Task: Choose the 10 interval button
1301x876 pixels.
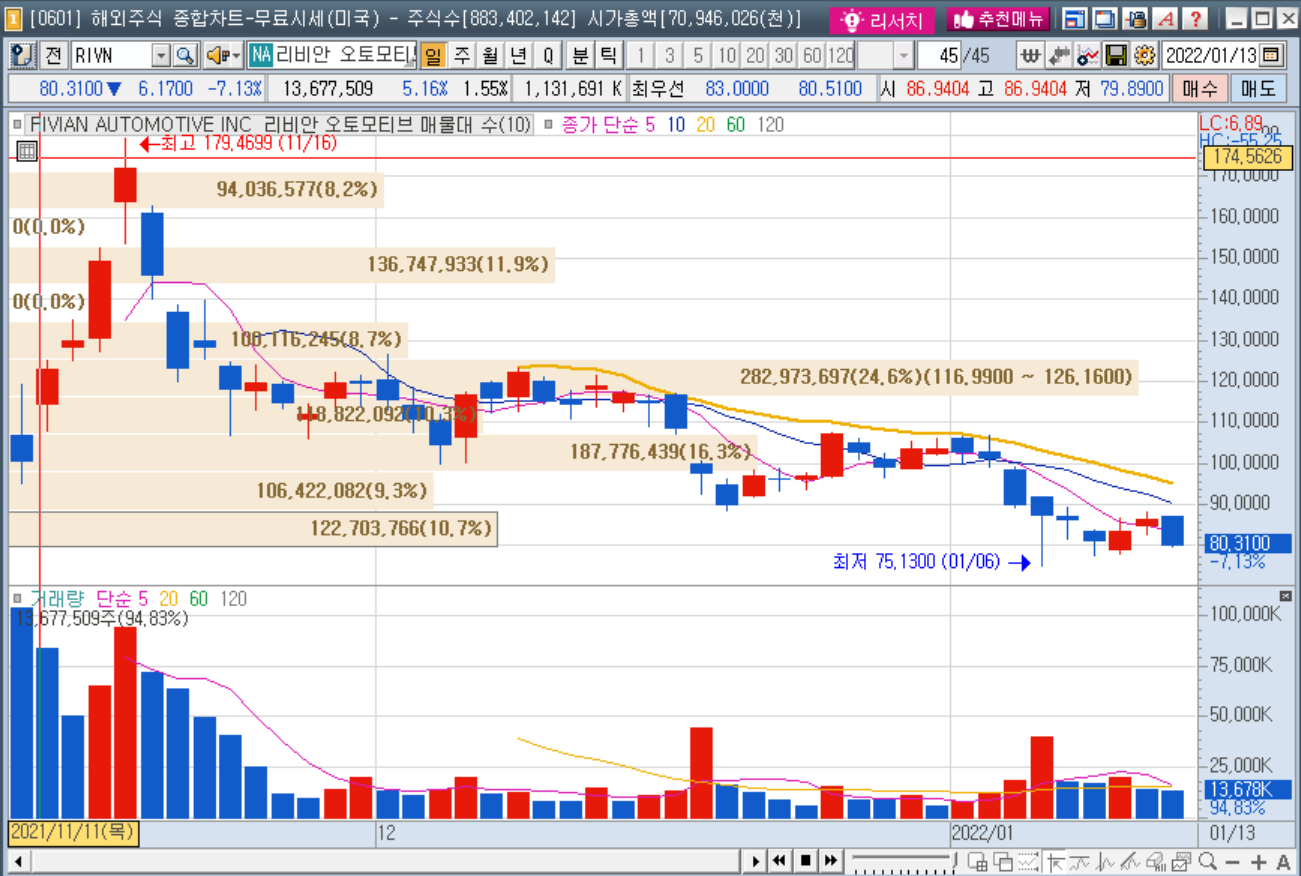Action: pyautogui.click(x=727, y=55)
